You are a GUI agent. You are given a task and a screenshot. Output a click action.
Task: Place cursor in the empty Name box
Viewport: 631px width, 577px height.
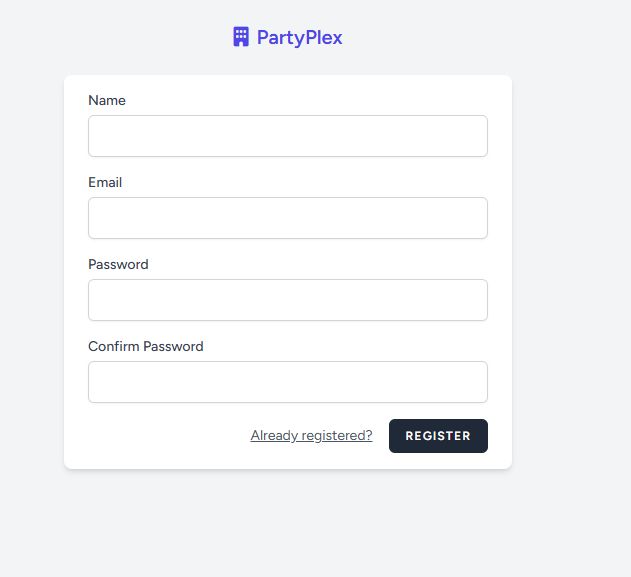pos(287,136)
